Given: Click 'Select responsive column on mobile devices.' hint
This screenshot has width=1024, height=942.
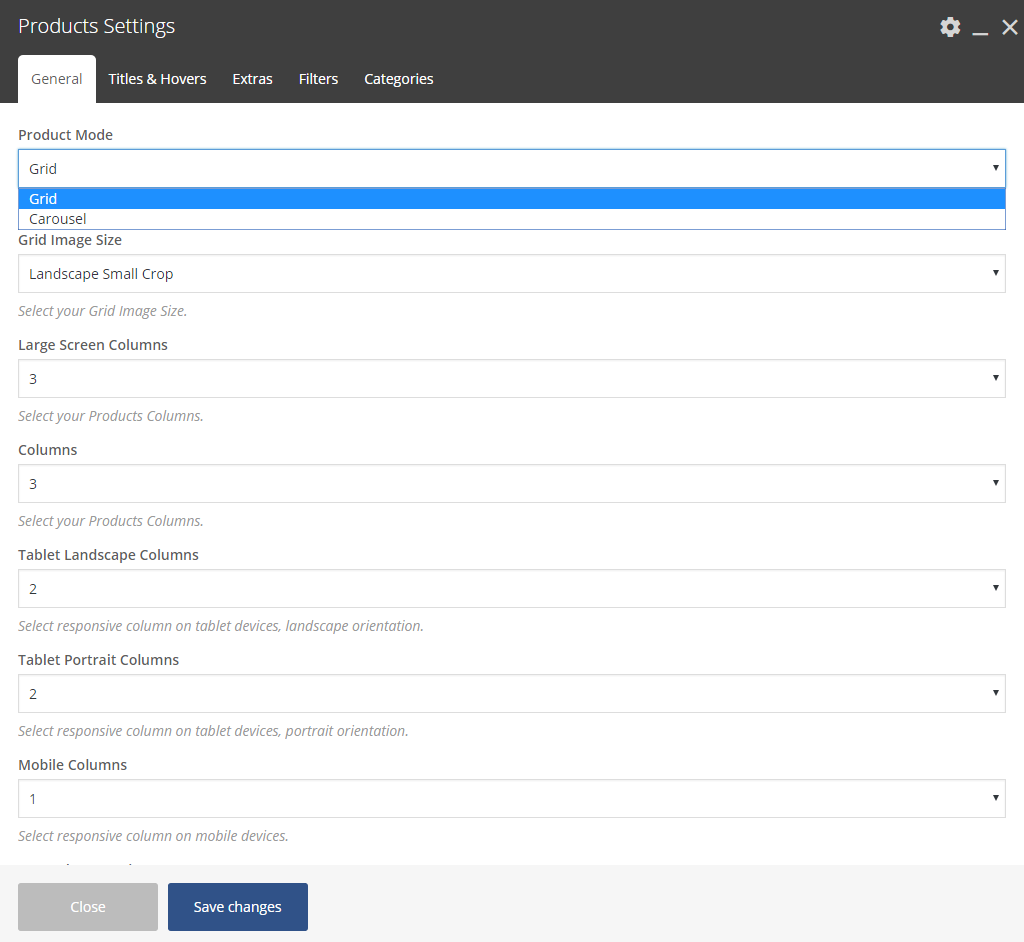Looking at the screenshot, I should point(153,836).
